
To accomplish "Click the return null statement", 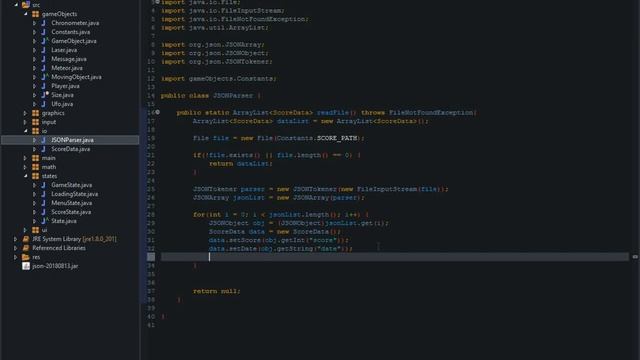I will tap(217, 291).
